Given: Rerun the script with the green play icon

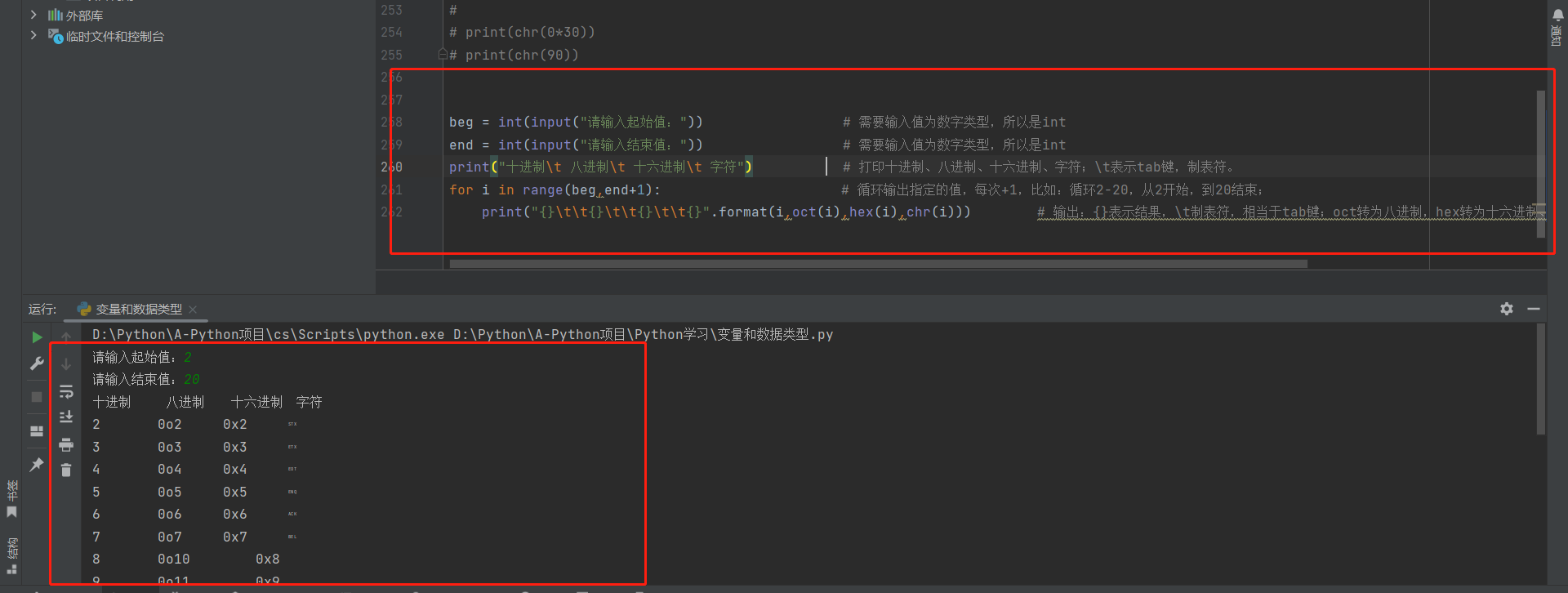Looking at the screenshot, I should click(x=37, y=337).
